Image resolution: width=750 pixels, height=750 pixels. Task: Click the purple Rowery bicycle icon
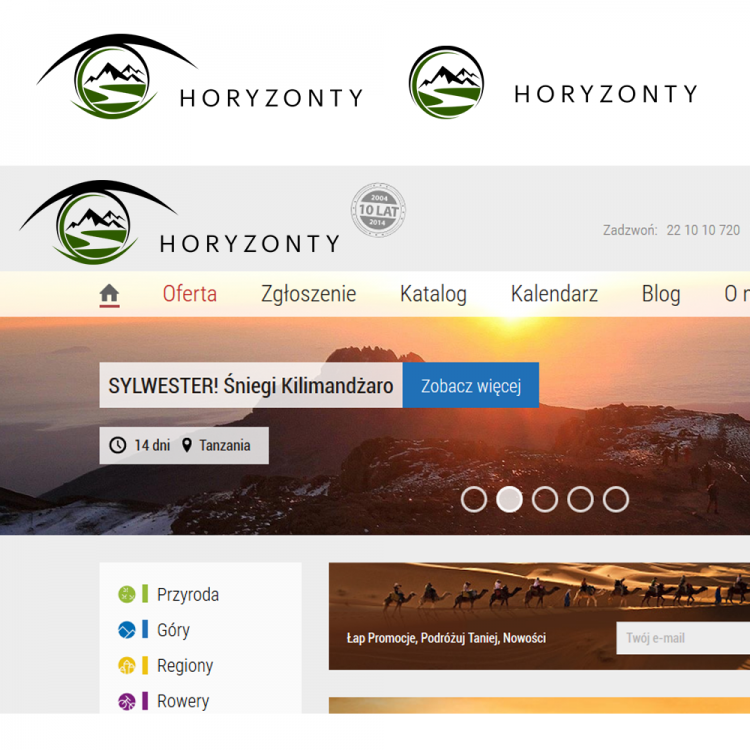pos(127,701)
